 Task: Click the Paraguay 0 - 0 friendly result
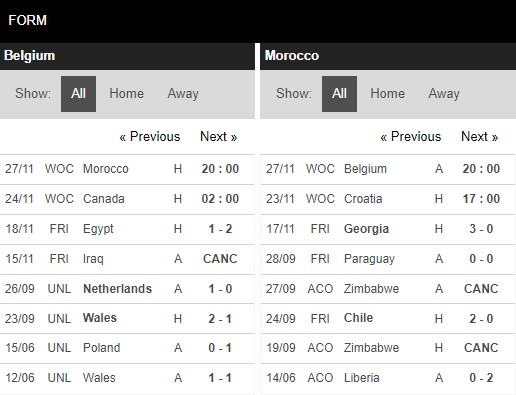click(481, 259)
